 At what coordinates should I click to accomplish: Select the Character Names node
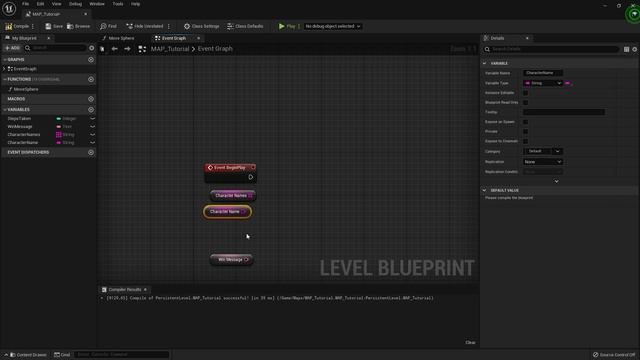(233, 196)
